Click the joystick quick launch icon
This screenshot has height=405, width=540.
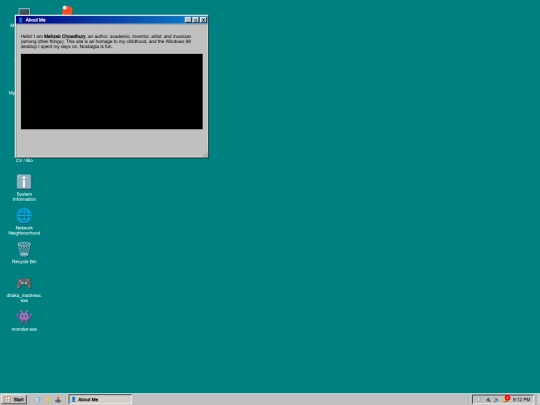[58, 399]
